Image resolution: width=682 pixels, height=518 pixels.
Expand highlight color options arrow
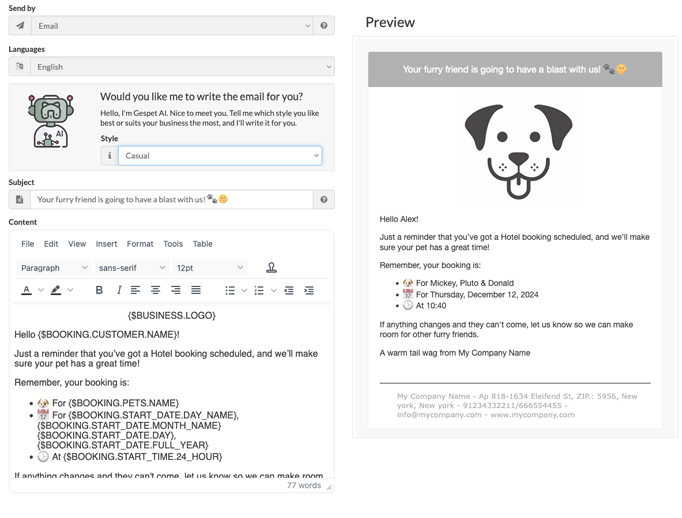pyautogui.click(x=70, y=290)
